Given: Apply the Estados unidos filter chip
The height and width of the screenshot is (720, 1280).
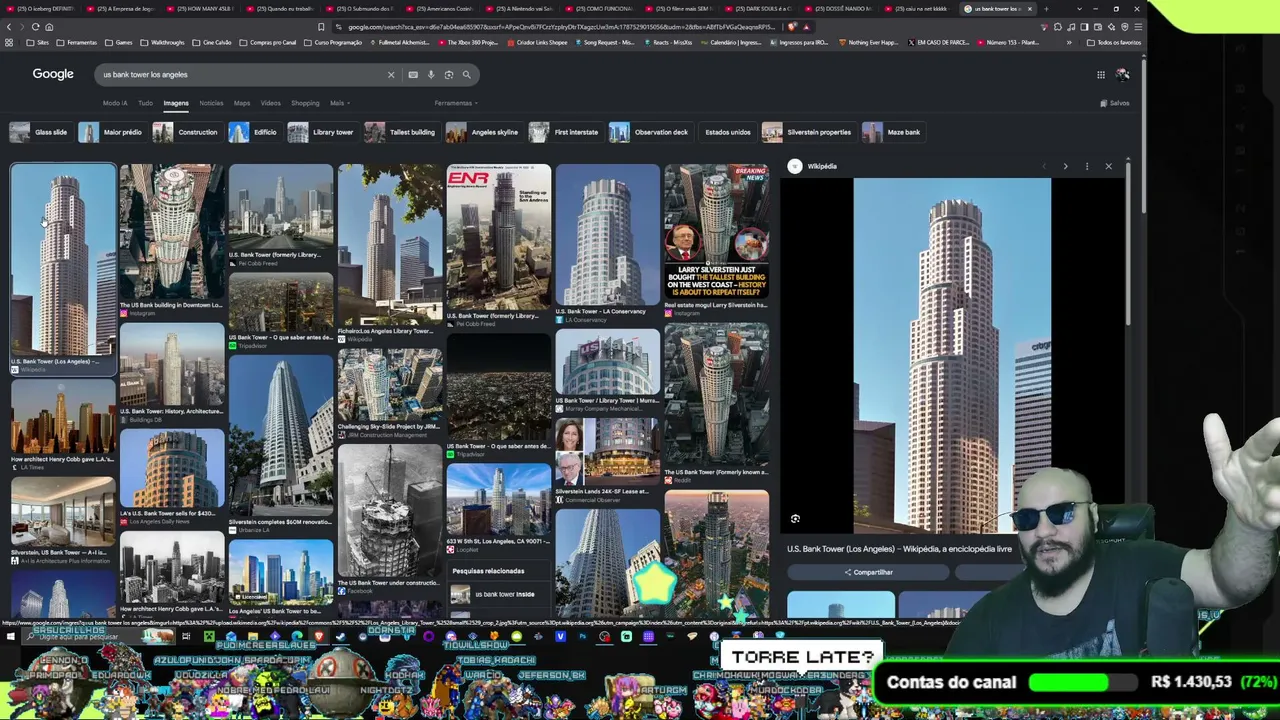Looking at the screenshot, I should coord(727,132).
